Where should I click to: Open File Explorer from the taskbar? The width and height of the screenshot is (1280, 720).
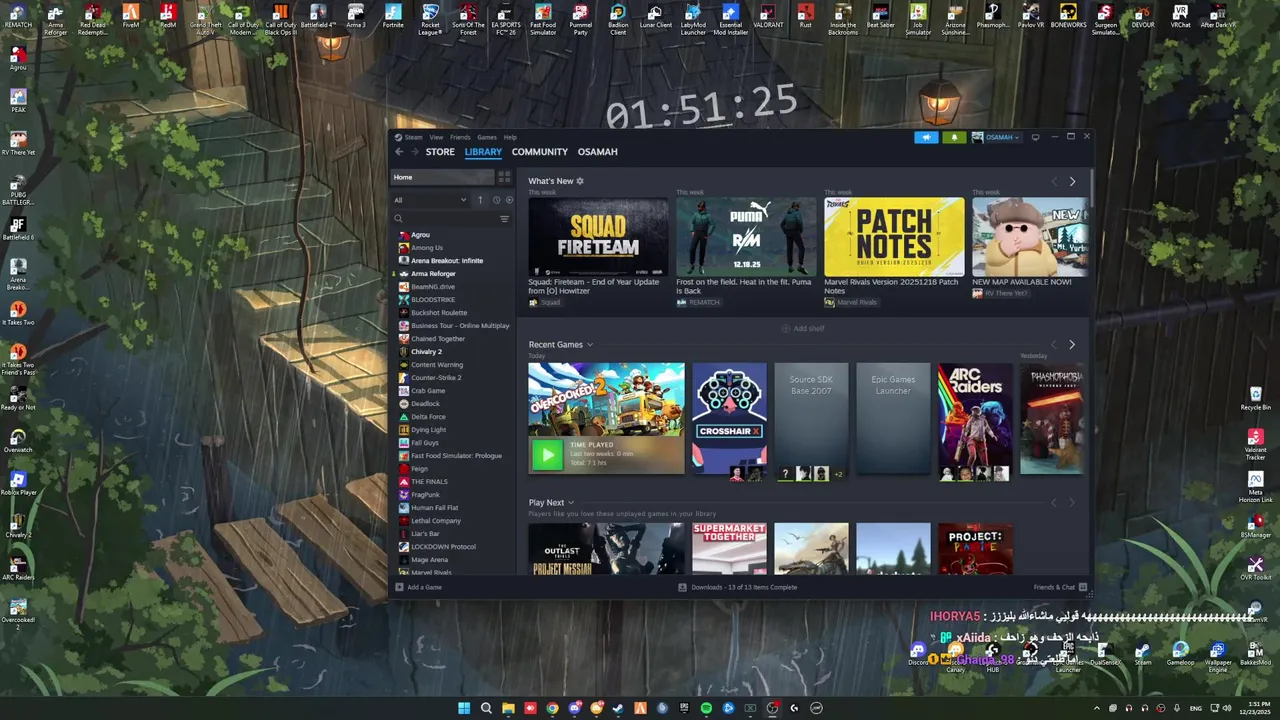pos(508,708)
